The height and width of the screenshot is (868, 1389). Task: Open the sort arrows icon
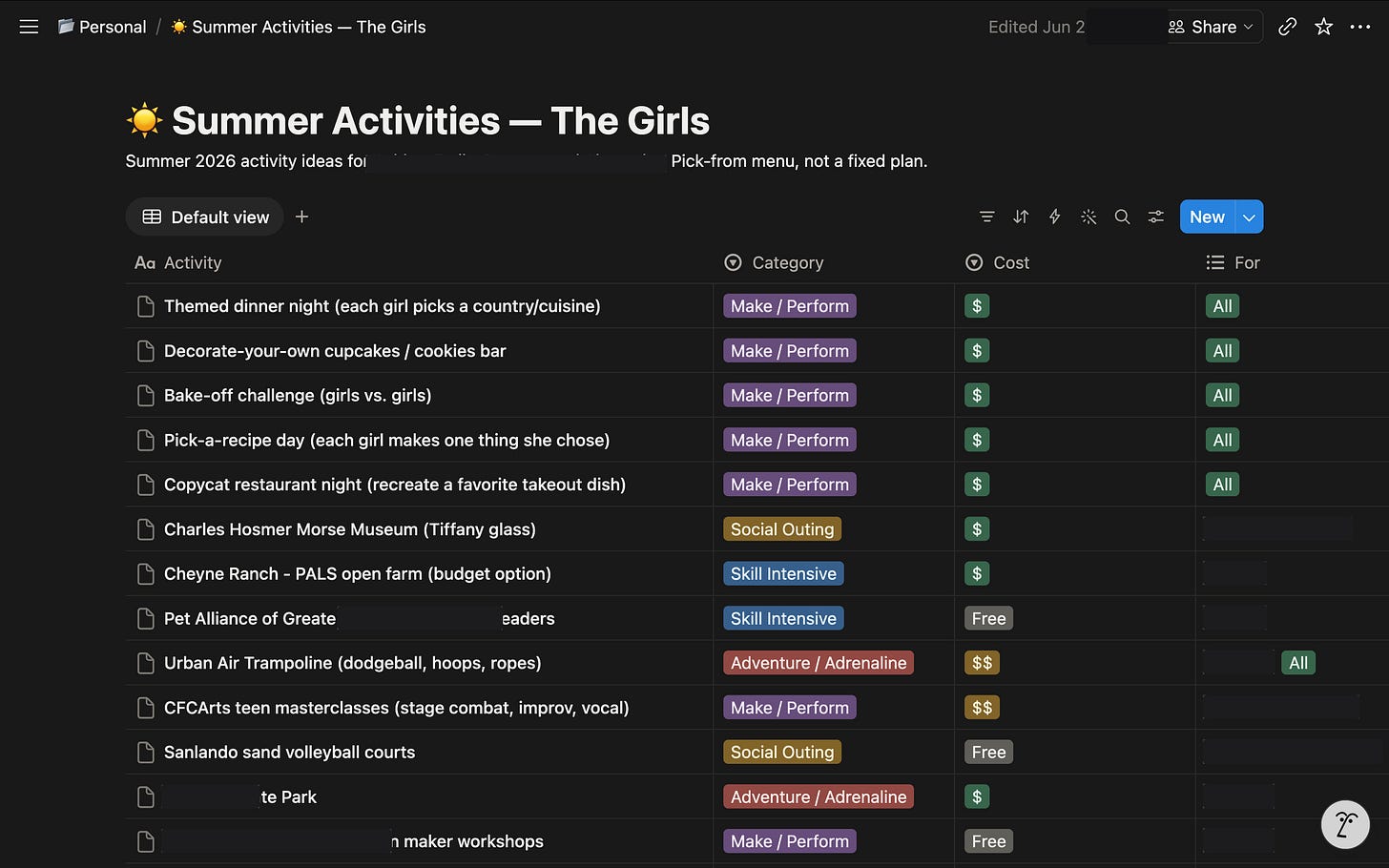tap(1021, 217)
